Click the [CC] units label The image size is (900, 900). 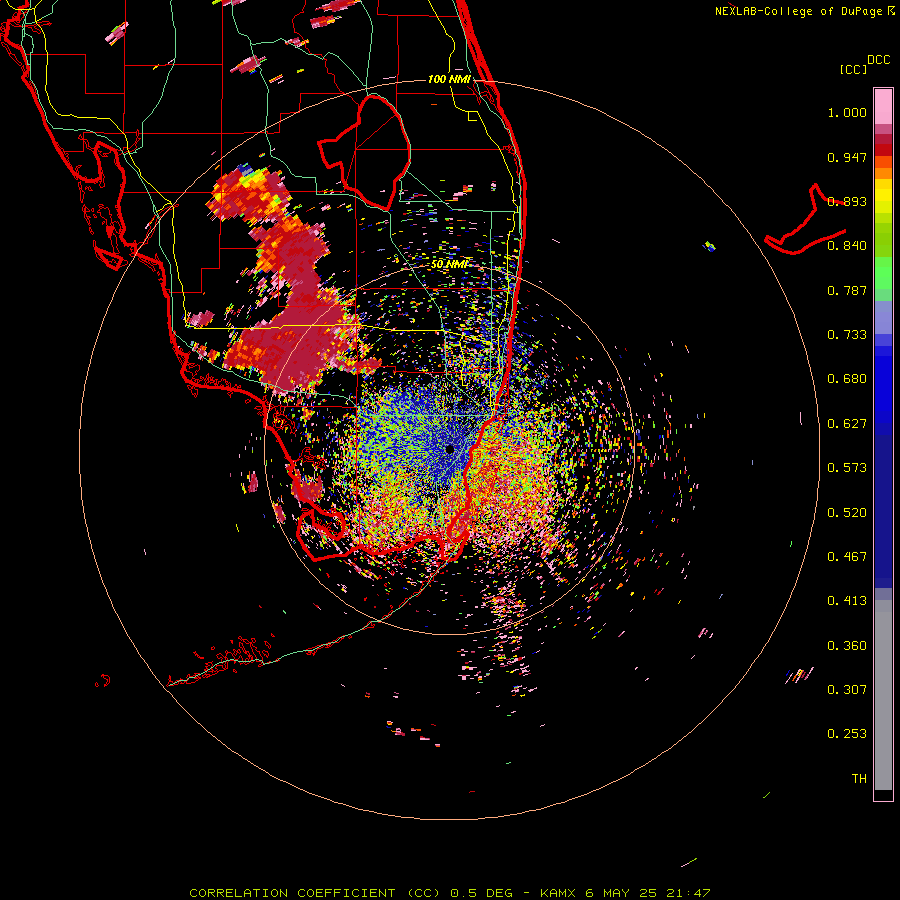coord(853,69)
